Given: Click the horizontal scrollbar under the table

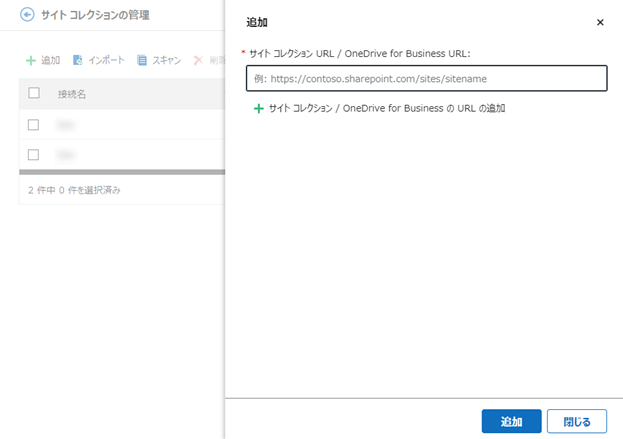Looking at the screenshot, I should (122, 172).
